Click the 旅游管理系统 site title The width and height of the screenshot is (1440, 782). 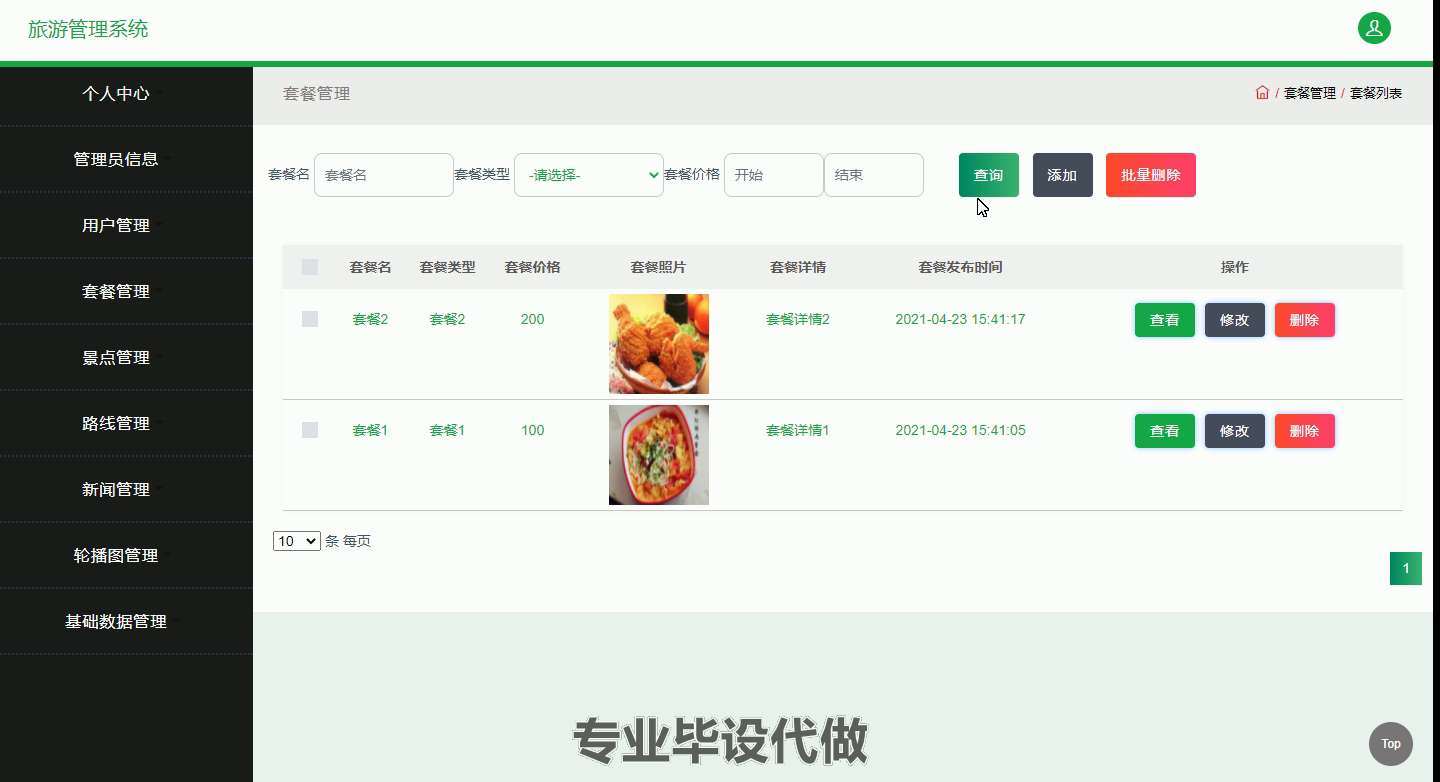click(x=88, y=29)
